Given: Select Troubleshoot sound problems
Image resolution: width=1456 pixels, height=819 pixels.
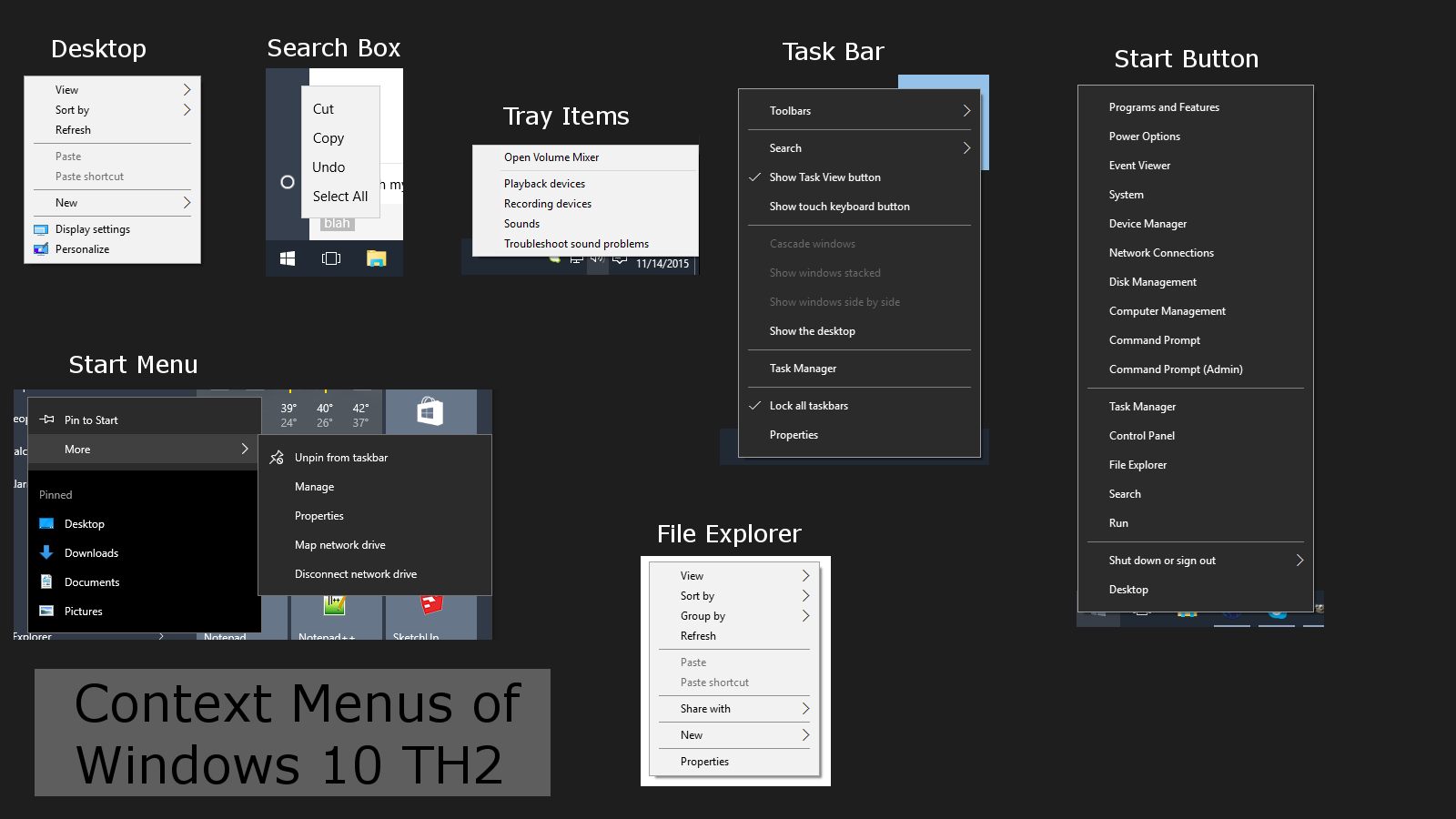Looking at the screenshot, I should (x=577, y=244).
